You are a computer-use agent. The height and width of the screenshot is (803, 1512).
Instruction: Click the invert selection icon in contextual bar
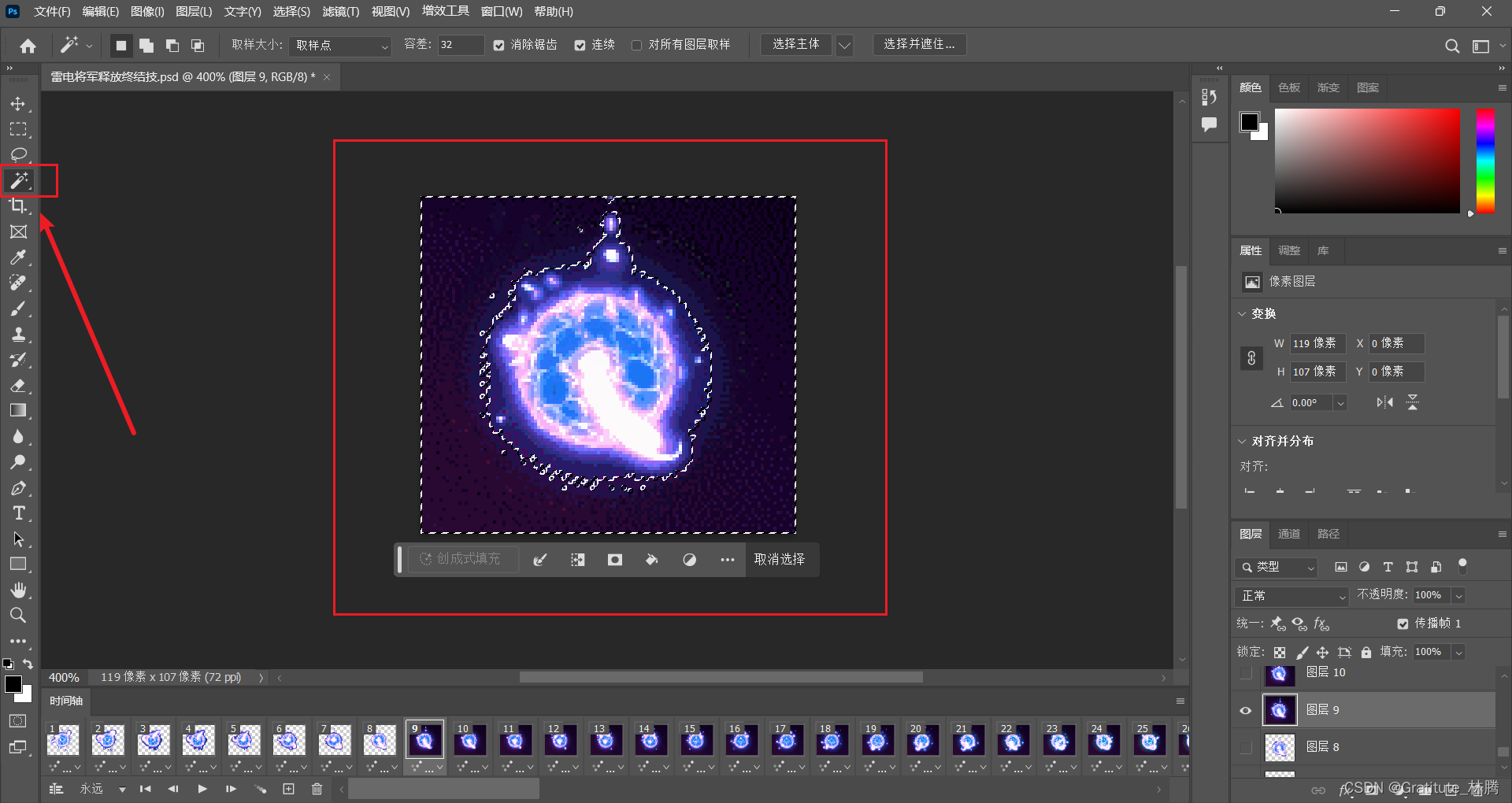click(x=577, y=560)
